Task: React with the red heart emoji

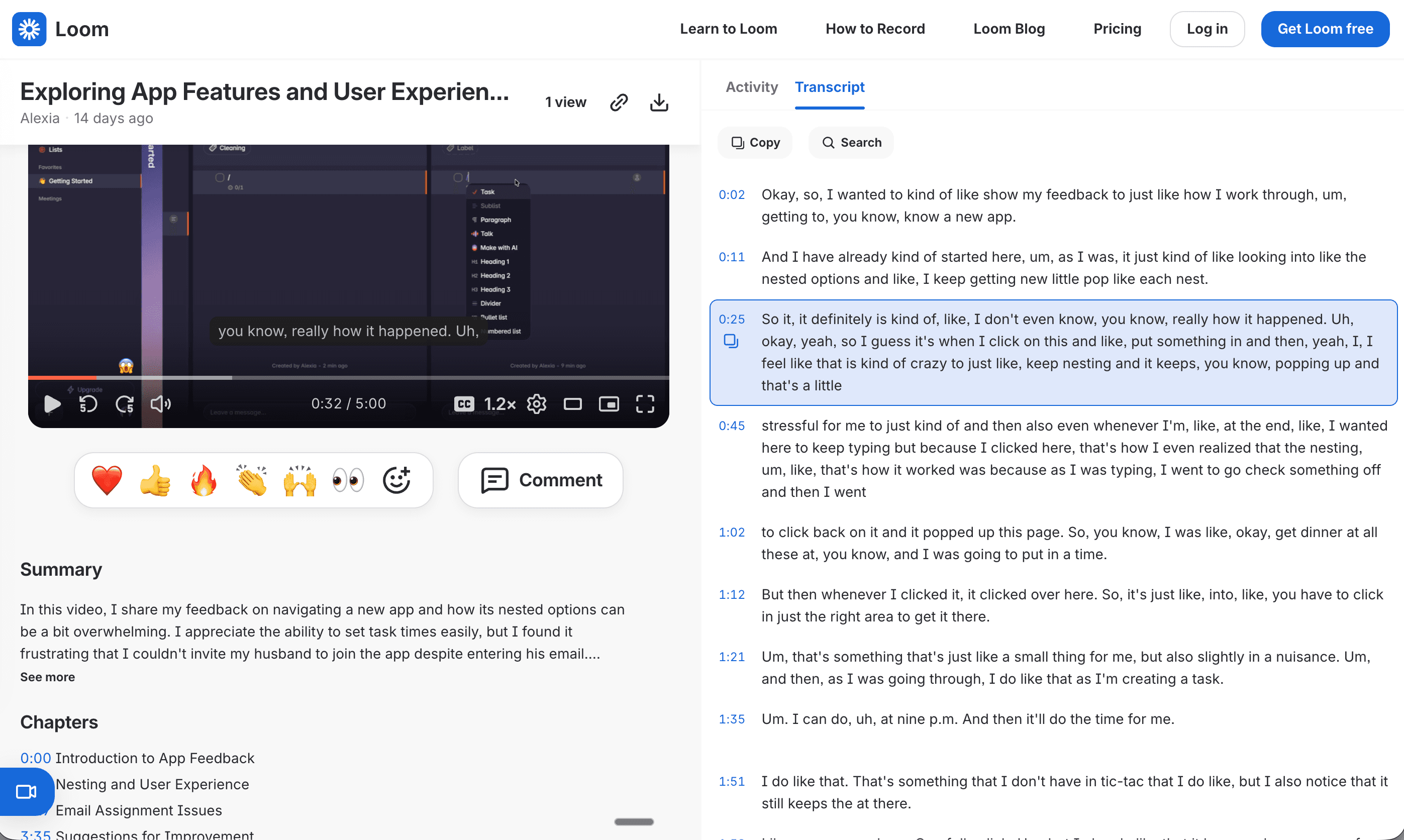Action: (107, 480)
